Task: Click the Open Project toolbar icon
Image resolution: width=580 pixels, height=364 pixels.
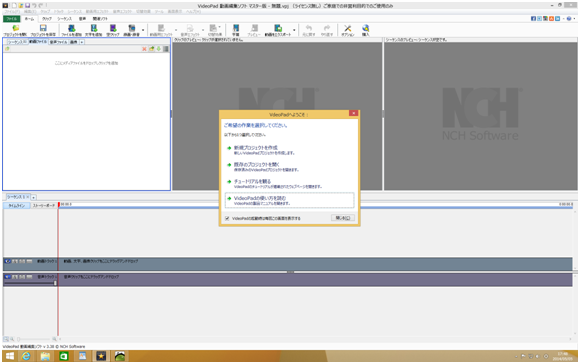Action: click(15, 30)
